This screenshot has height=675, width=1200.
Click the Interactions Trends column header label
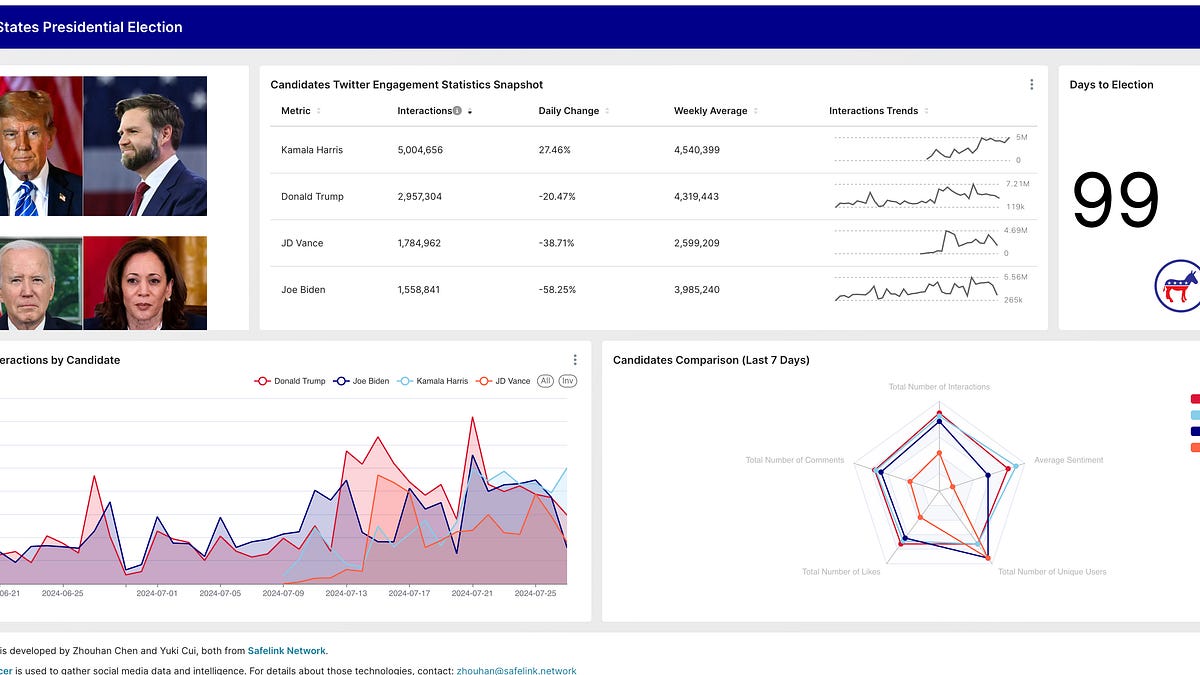click(x=874, y=111)
